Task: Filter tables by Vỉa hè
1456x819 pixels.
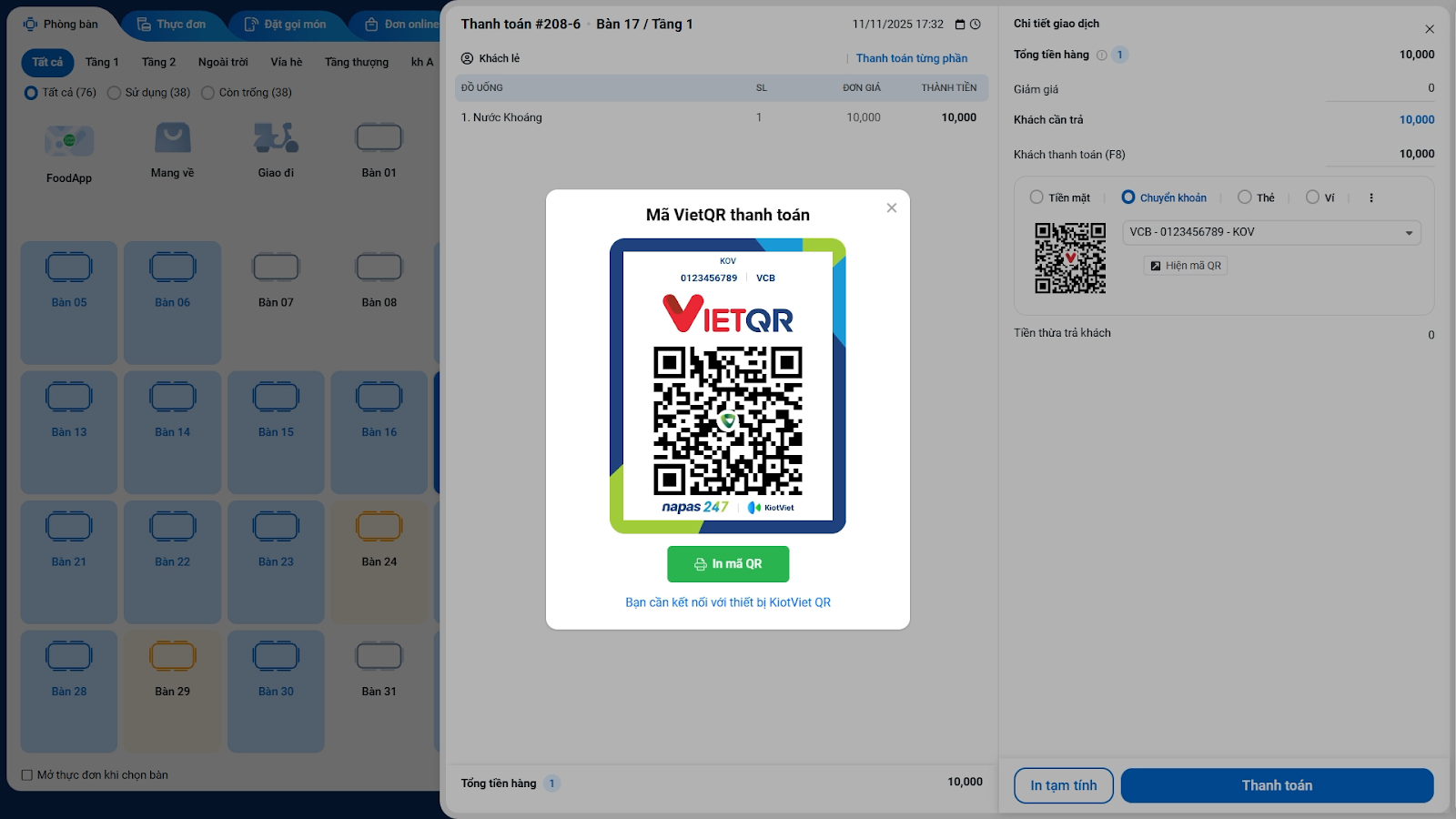Action: [286, 62]
